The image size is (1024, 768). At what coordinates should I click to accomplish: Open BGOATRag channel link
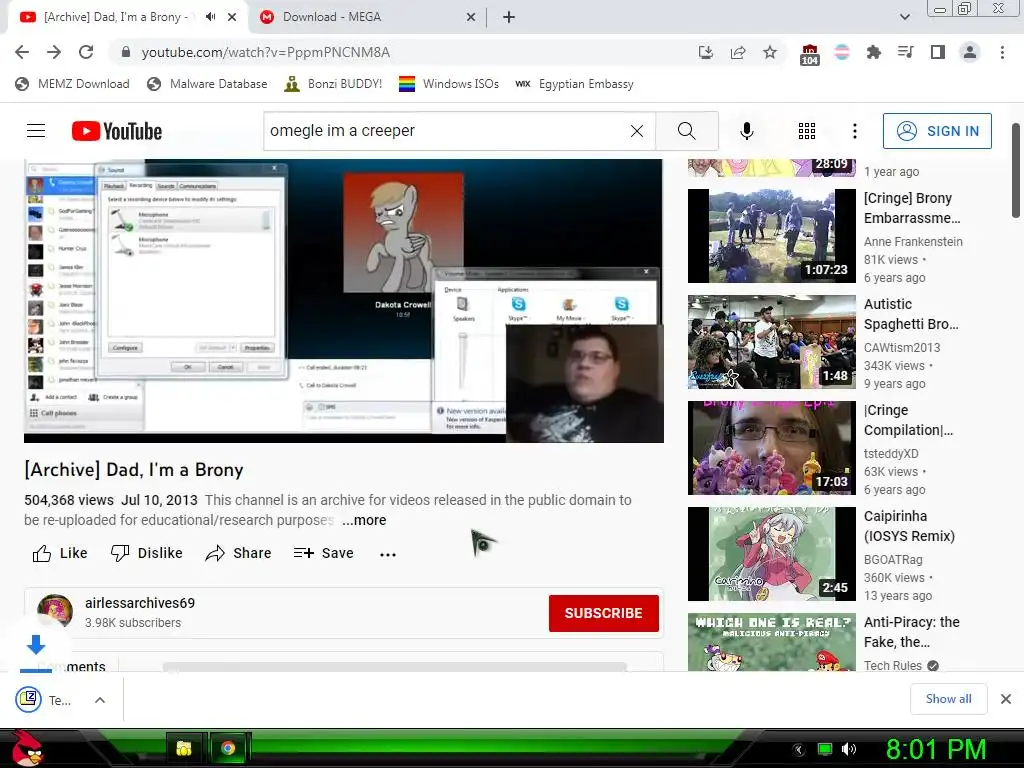pyautogui.click(x=893, y=560)
